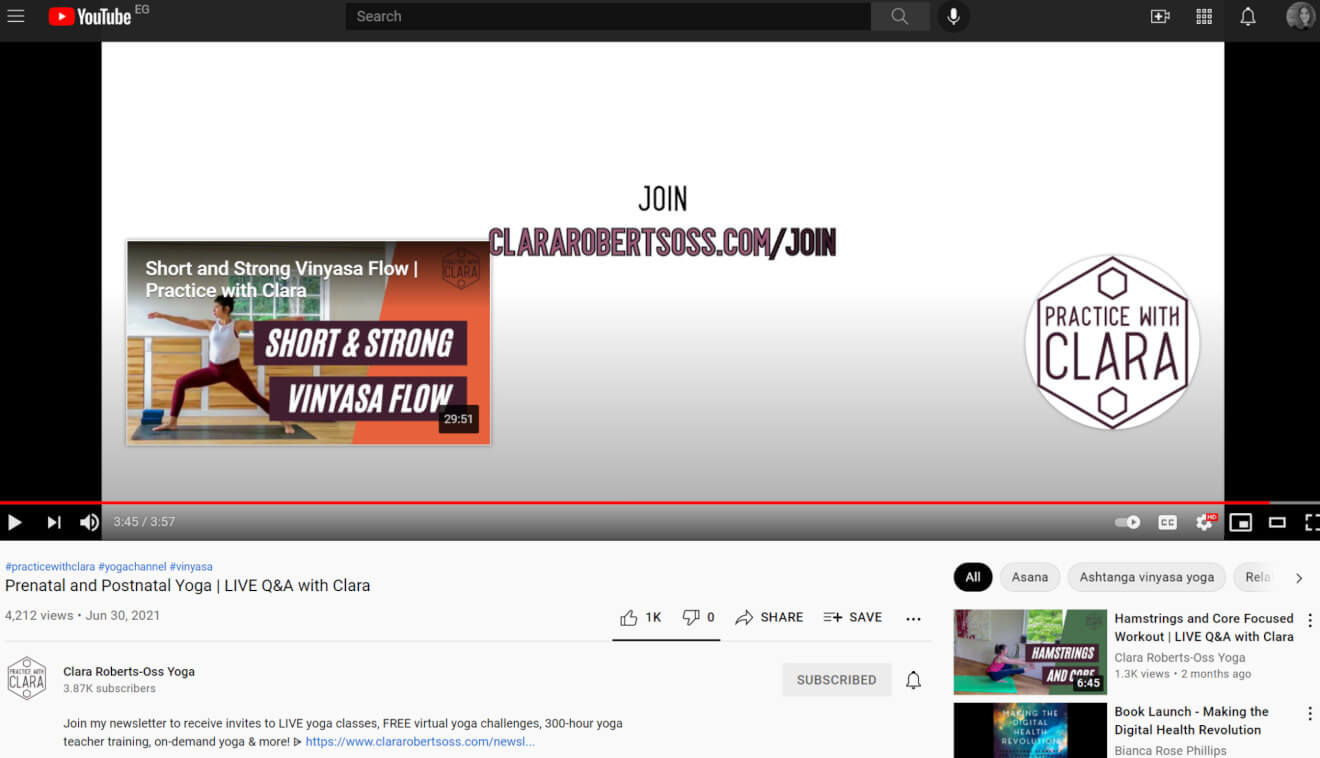Open the Create video menu
Screen dimensions: 1320x758
pos(1160,16)
